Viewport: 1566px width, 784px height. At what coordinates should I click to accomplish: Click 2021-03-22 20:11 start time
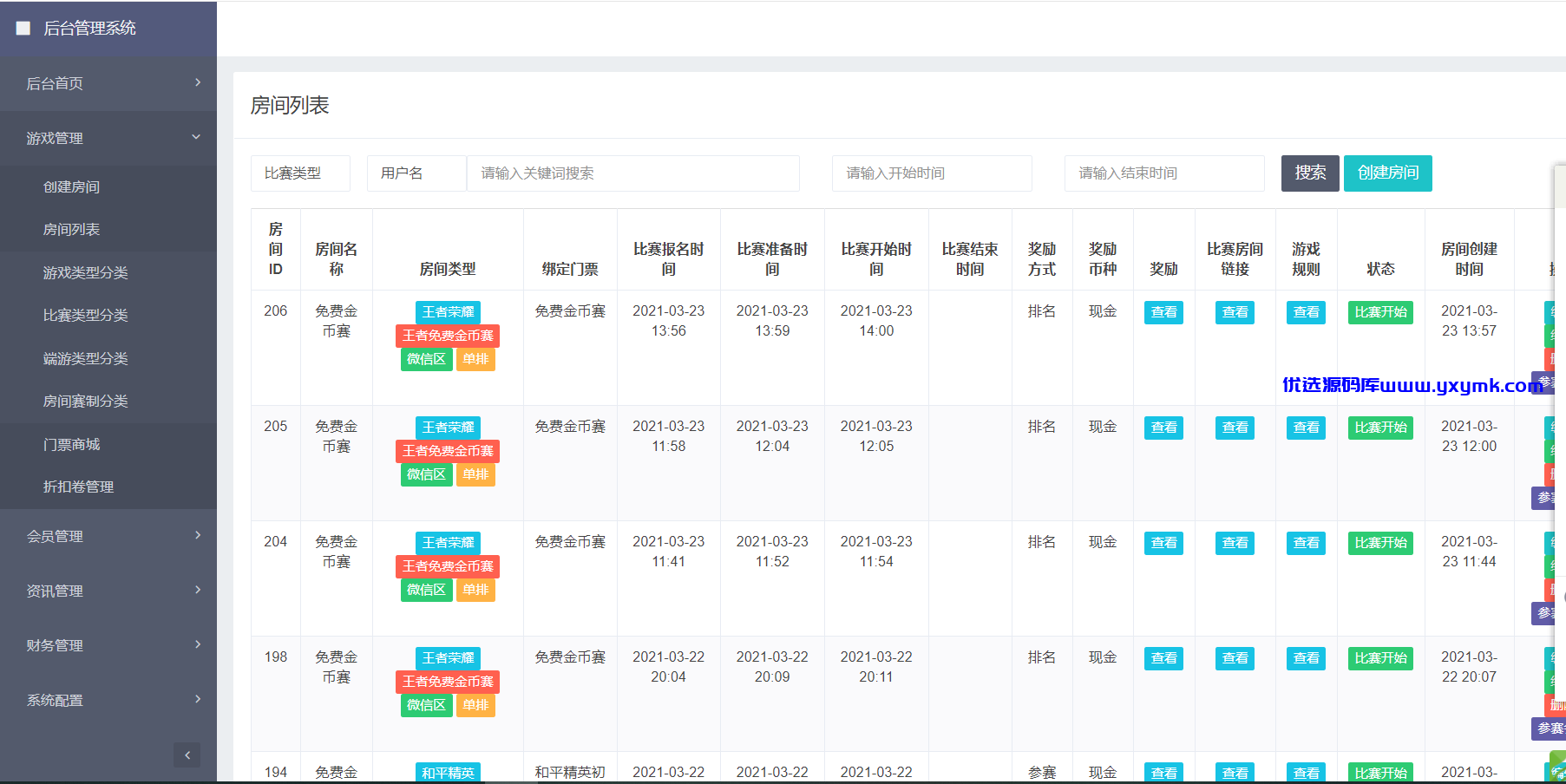(x=876, y=667)
